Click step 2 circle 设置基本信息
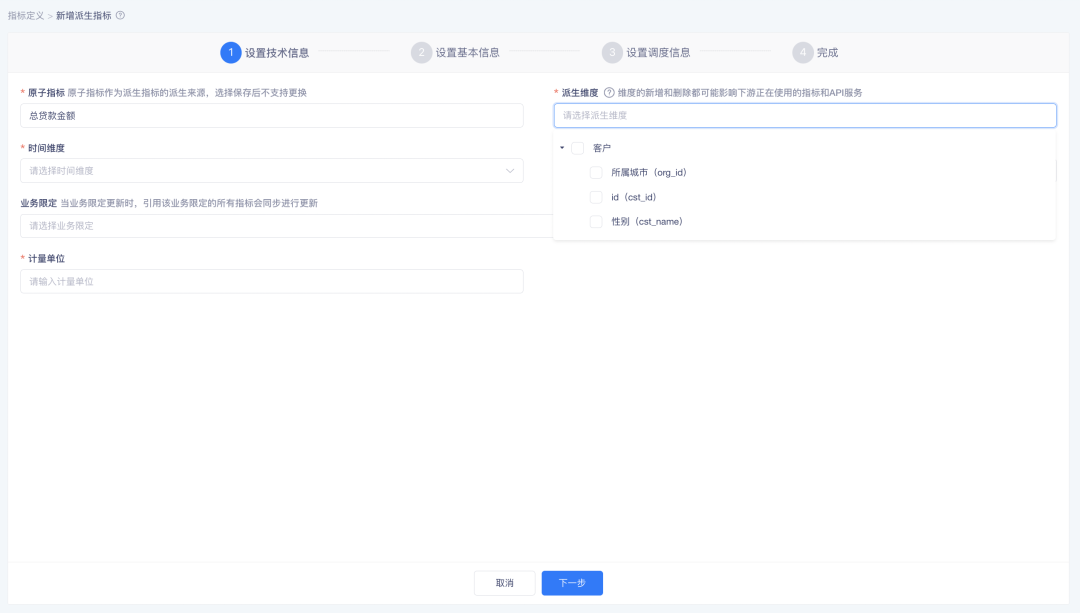 [x=421, y=53]
